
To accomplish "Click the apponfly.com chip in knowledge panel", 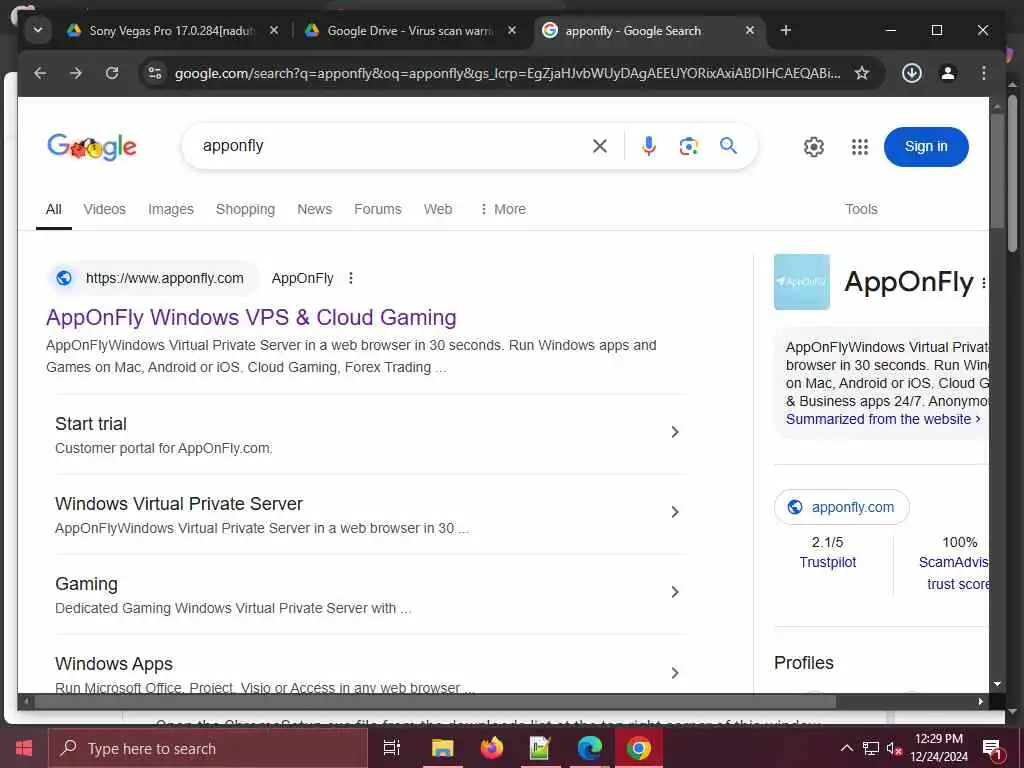I will pyautogui.click(x=841, y=507).
